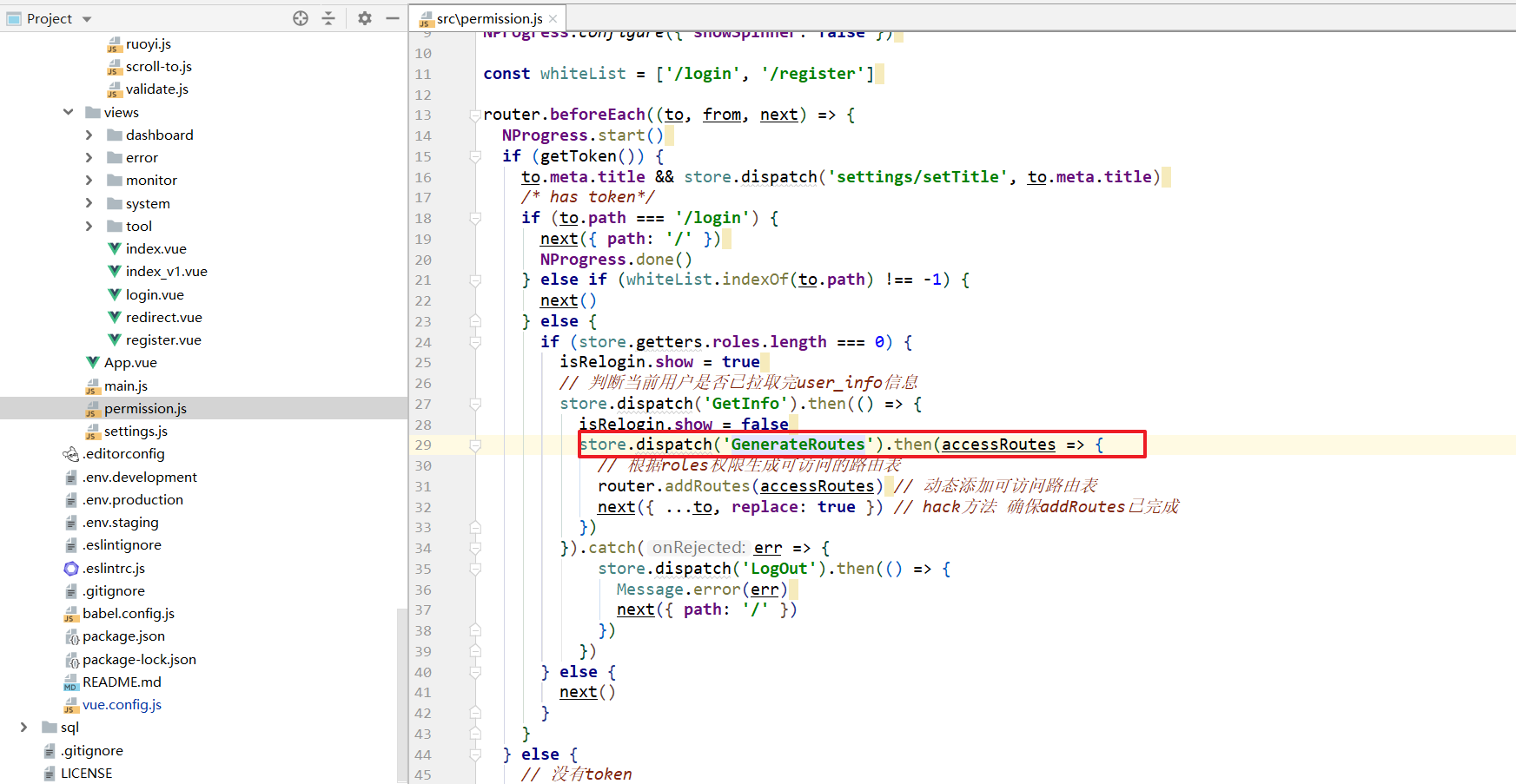Viewport: 1516px width, 784px height.
Task: Expand the error folder
Action: click(89, 157)
